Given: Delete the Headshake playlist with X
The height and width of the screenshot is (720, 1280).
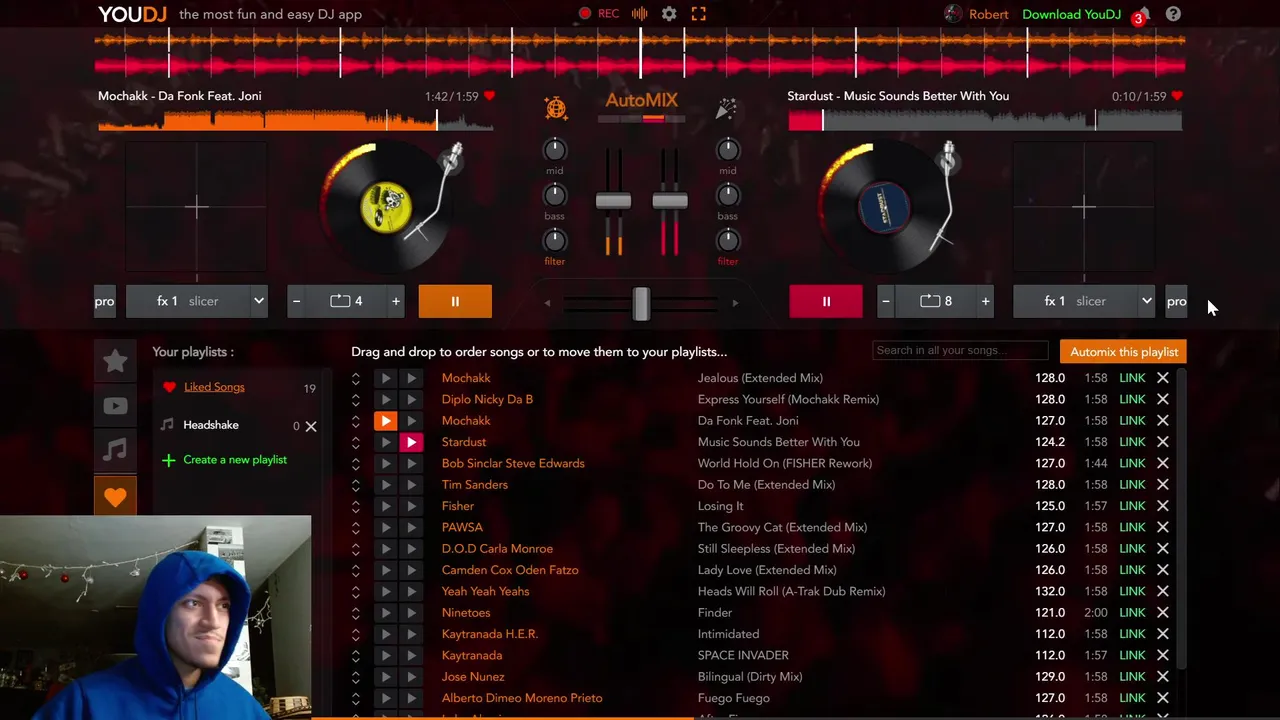Looking at the screenshot, I should 311,426.
